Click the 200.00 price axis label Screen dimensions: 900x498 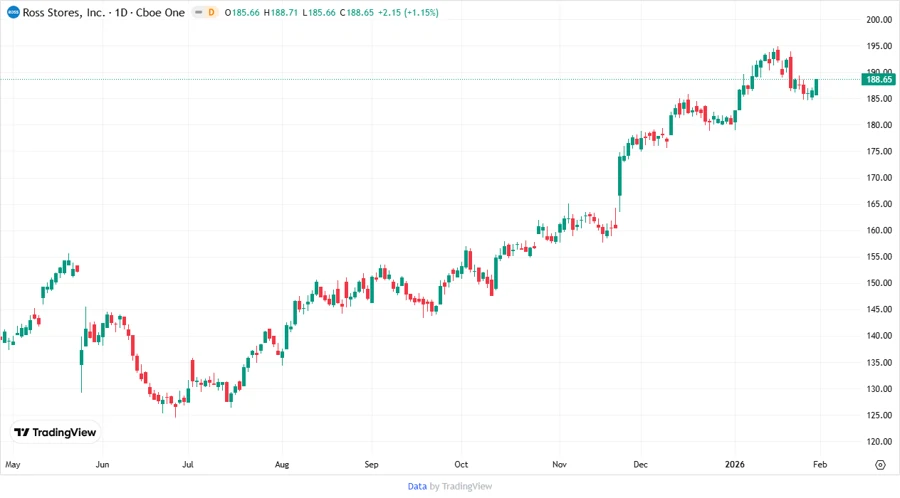[x=879, y=20]
